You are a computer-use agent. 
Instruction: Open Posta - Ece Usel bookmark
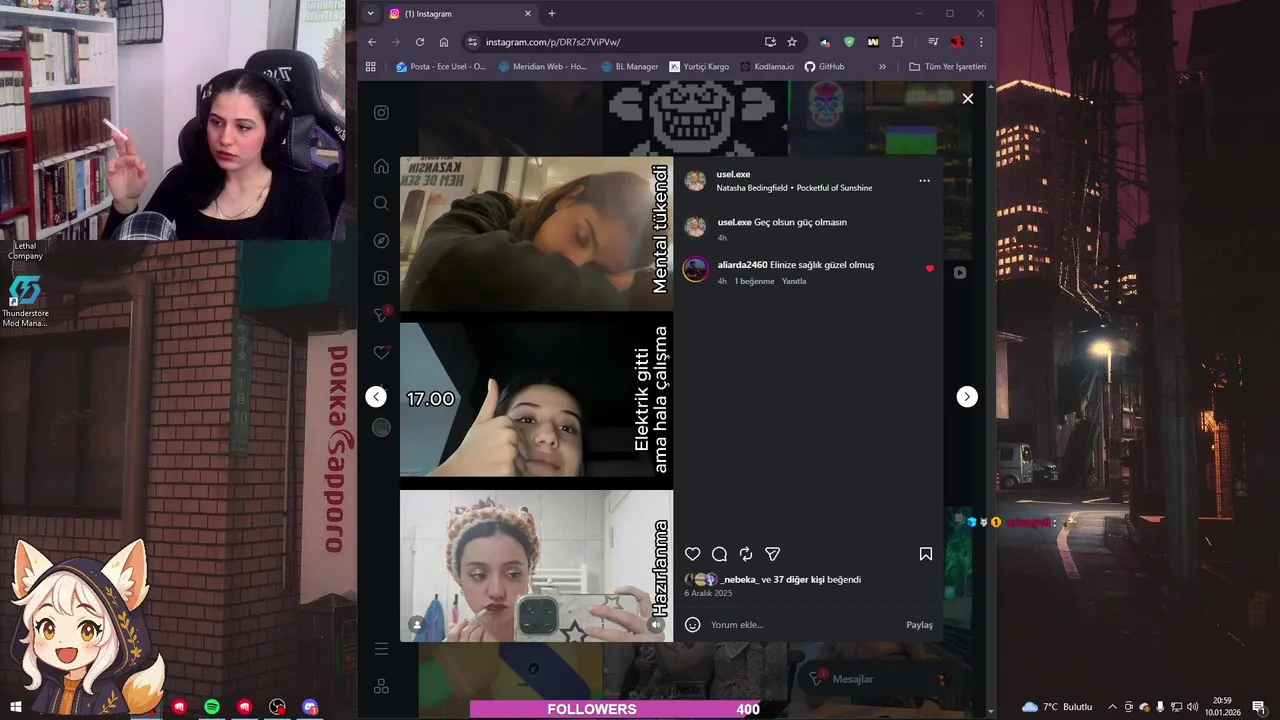point(441,67)
